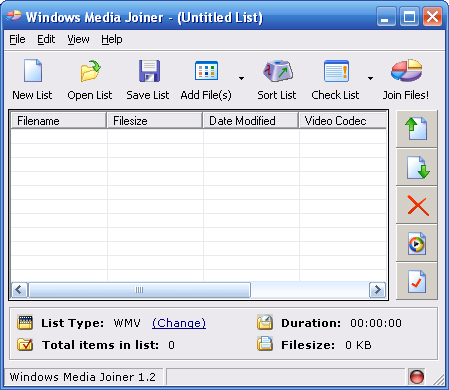This screenshot has width=449, height=390.
Task: Open the Help menu
Action: point(112,39)
